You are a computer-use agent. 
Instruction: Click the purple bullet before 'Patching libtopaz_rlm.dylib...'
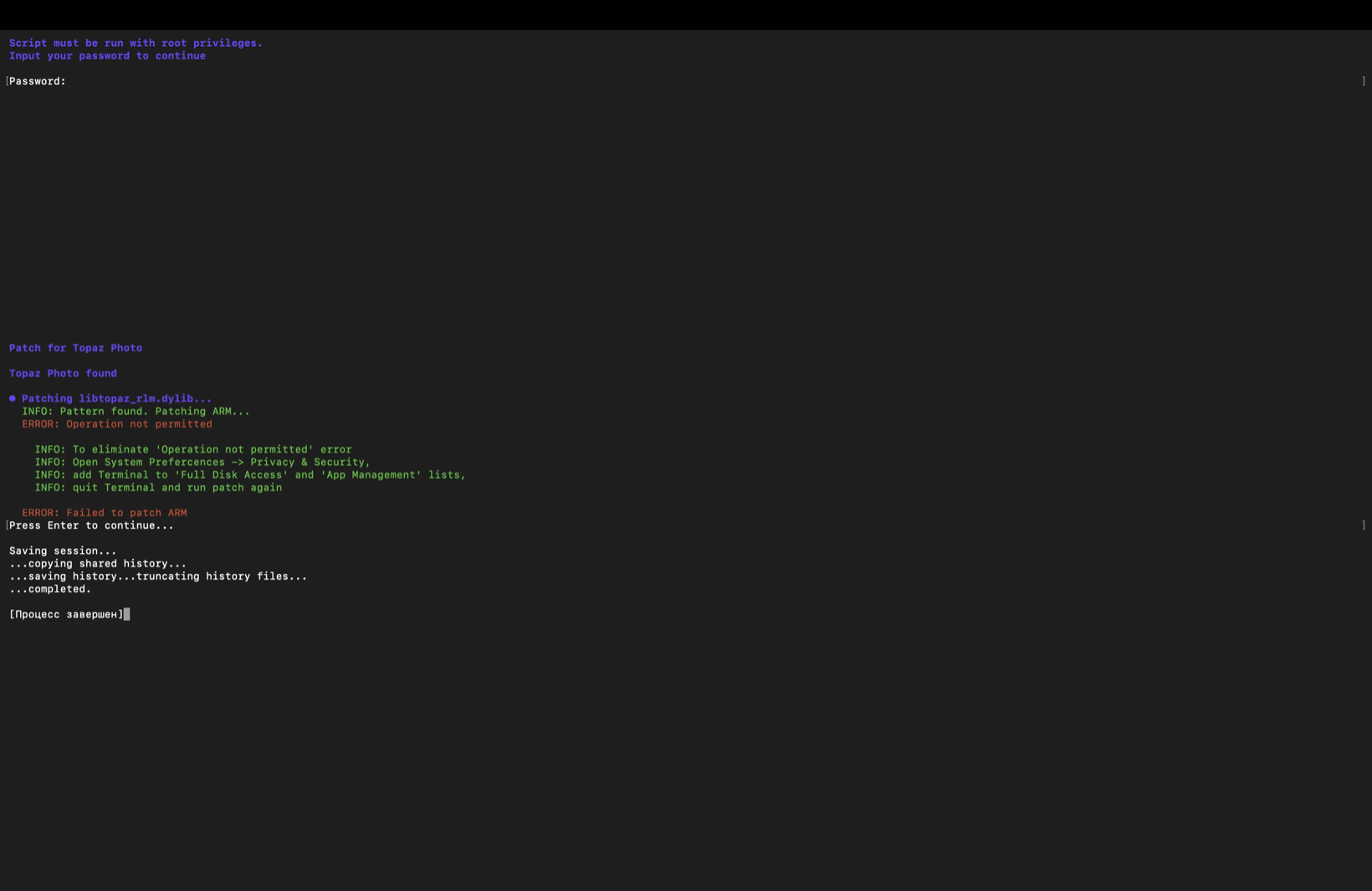point(13,398)
